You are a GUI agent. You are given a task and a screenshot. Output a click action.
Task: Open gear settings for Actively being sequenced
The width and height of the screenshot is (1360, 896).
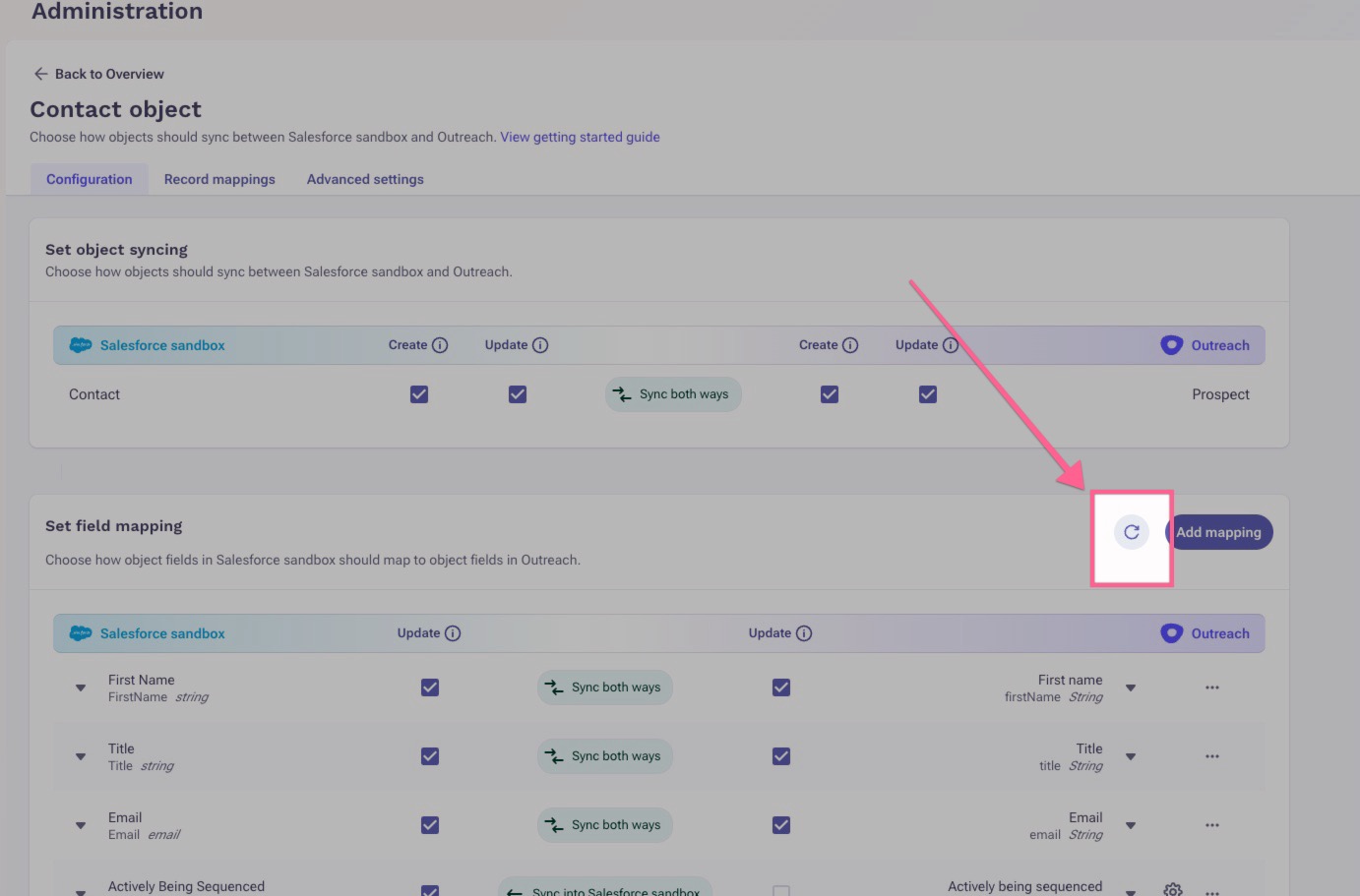click(x=1173, y=890)
